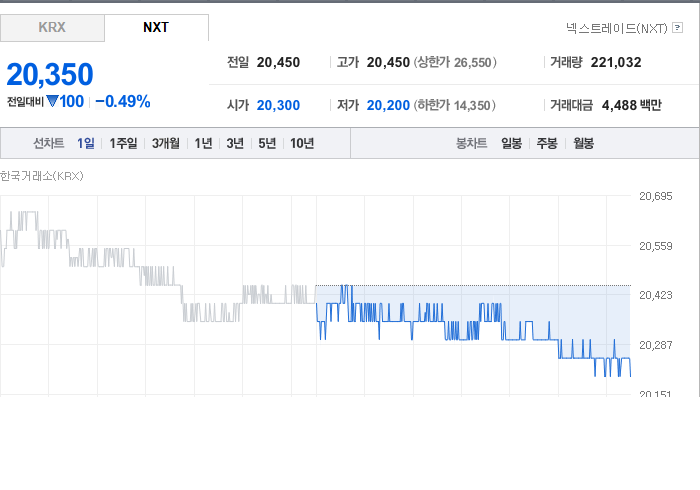This screenshot has width=700, height=490.
Task: Click the 20,559 axis label
Action: [656, 246]
